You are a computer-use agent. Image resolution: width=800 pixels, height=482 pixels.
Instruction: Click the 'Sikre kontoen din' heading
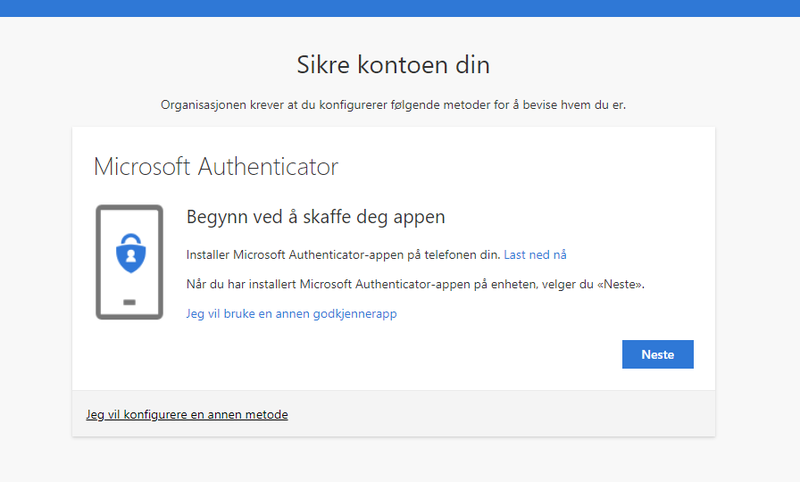(x=393, y=65)
